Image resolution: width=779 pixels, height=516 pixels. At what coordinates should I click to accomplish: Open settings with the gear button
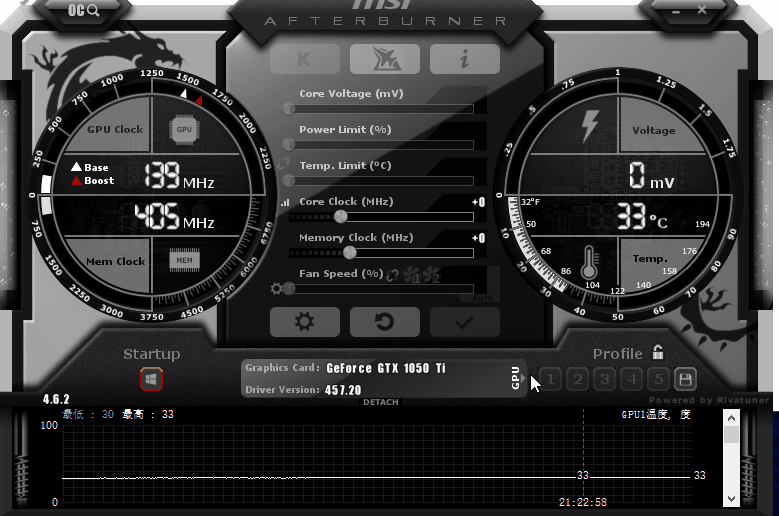click(x=304, y=321)
